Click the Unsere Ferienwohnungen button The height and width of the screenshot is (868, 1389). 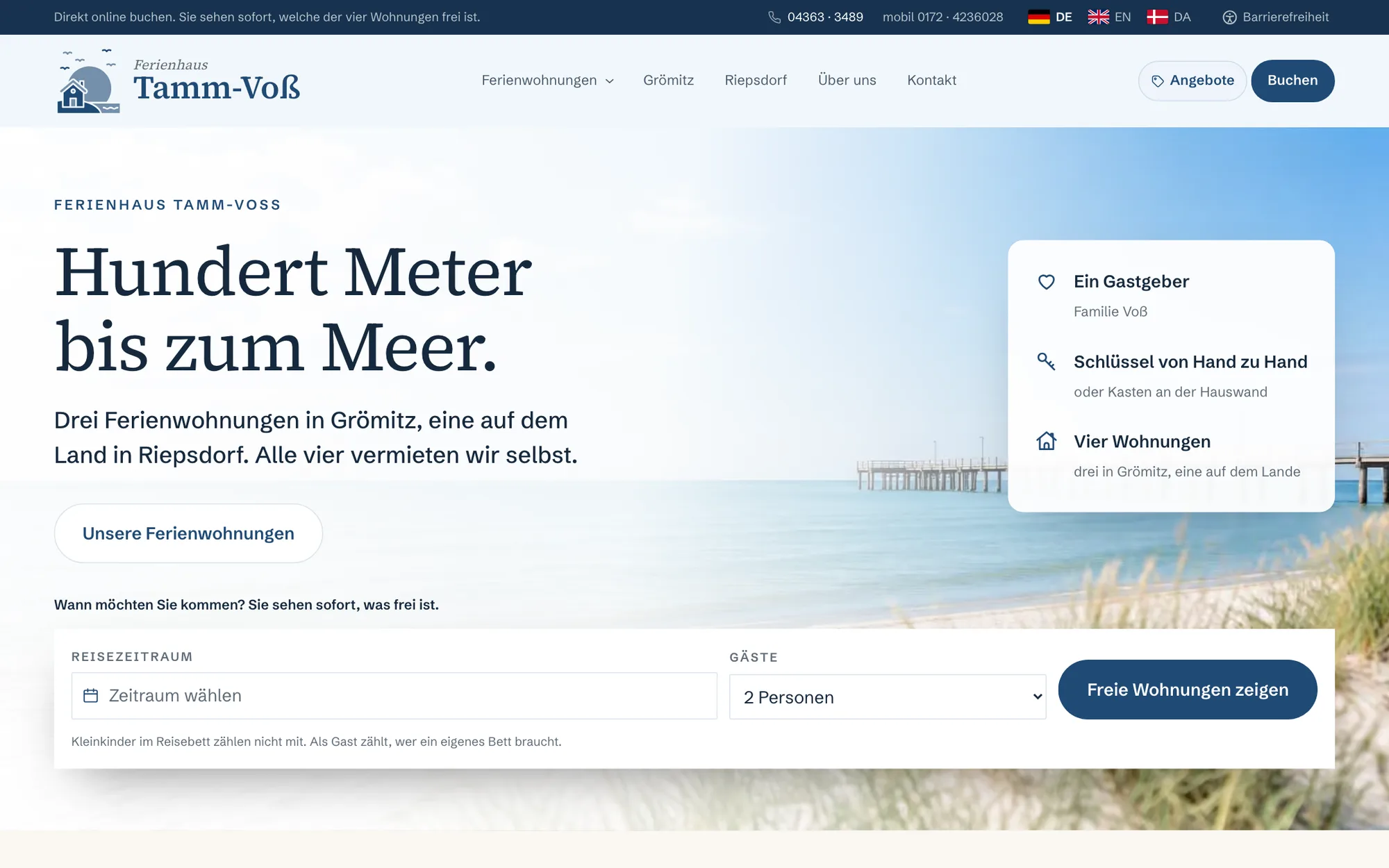(x=188, y=533)
